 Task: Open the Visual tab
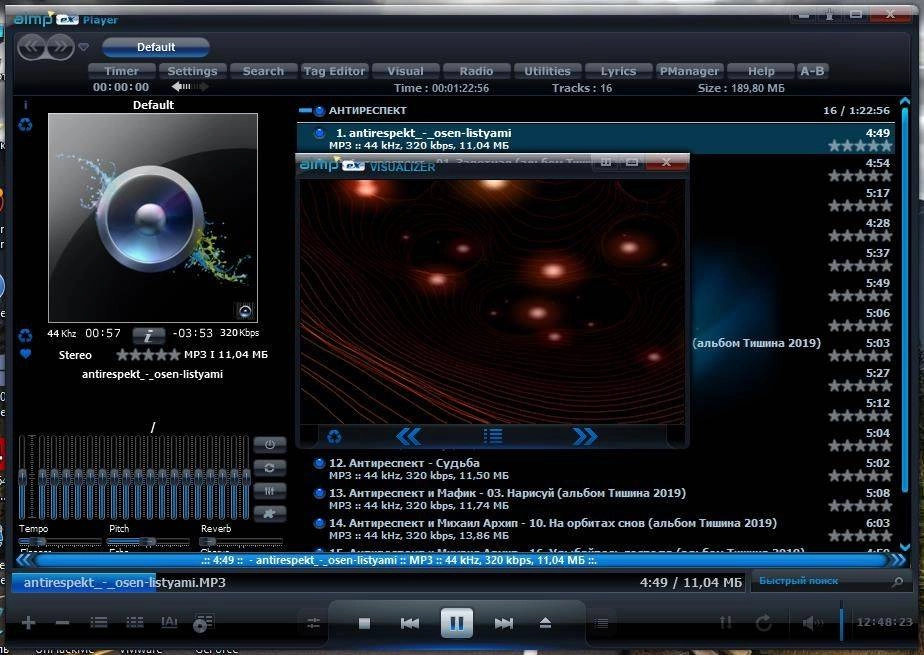click(405, 71)
